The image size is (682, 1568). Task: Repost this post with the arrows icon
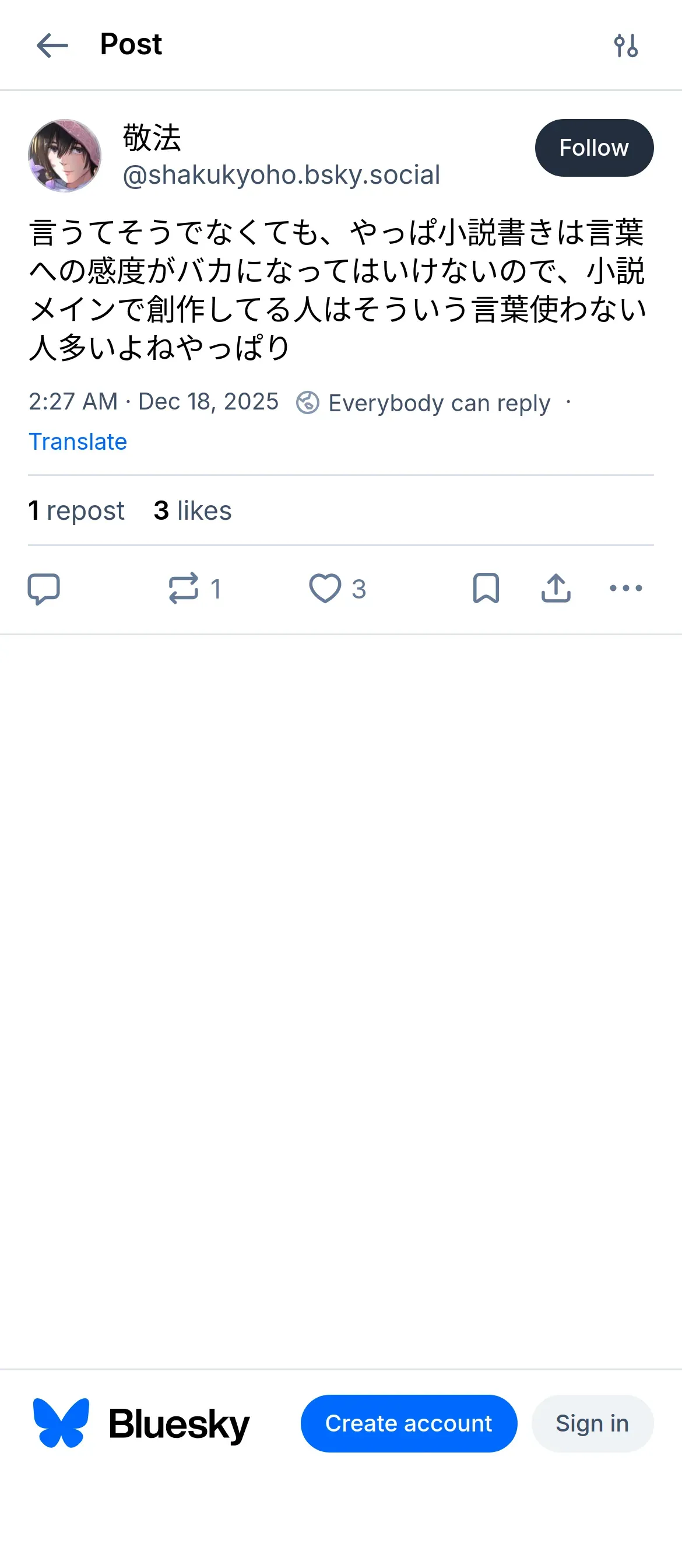(183, 589)
